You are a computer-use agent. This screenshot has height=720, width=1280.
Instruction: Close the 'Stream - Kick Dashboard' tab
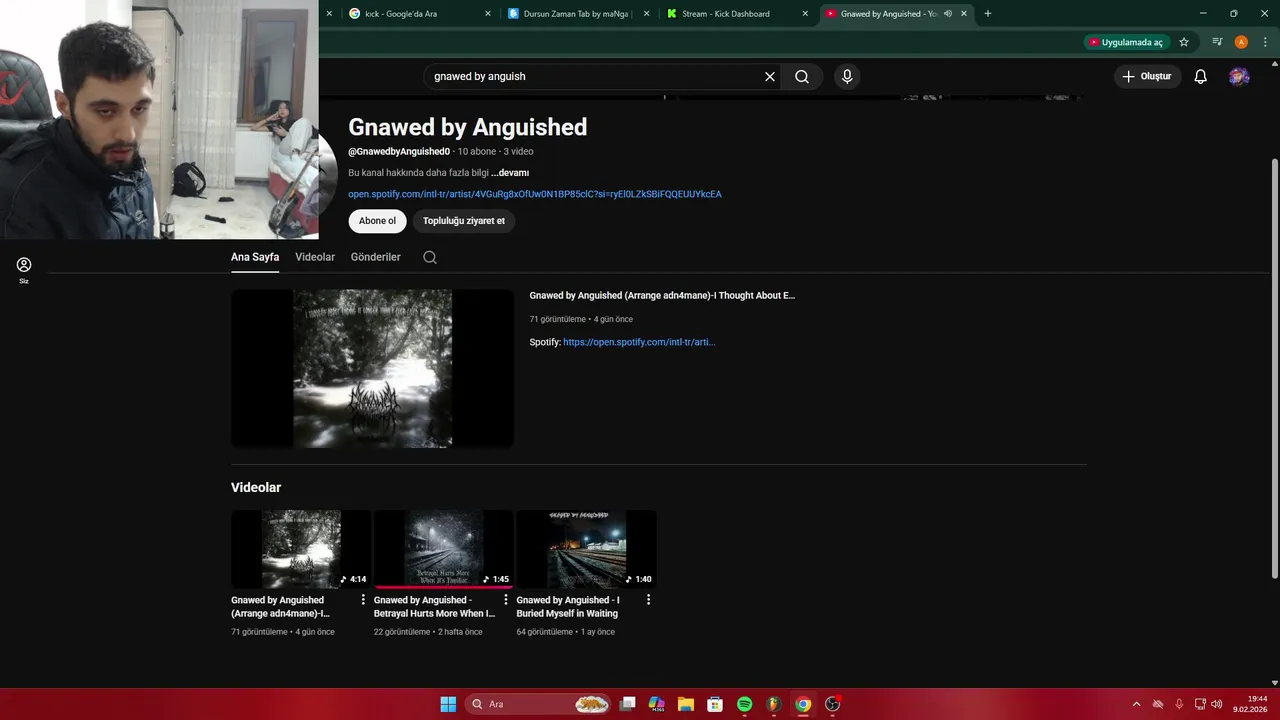click(x=805, y=14)
